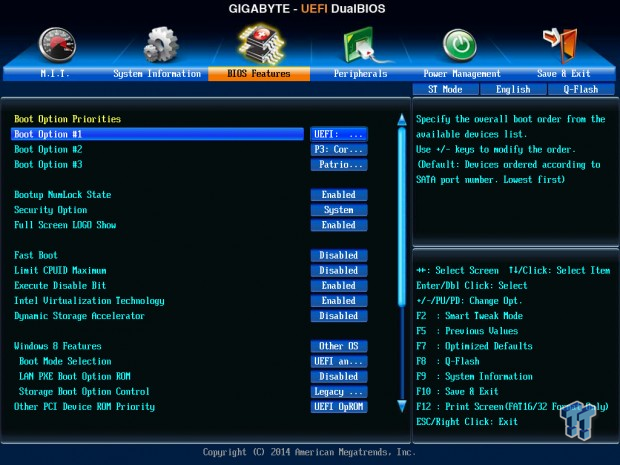Click the ST Mode button
The width and height of the screenshot is (620, 465).
point(445,89)
